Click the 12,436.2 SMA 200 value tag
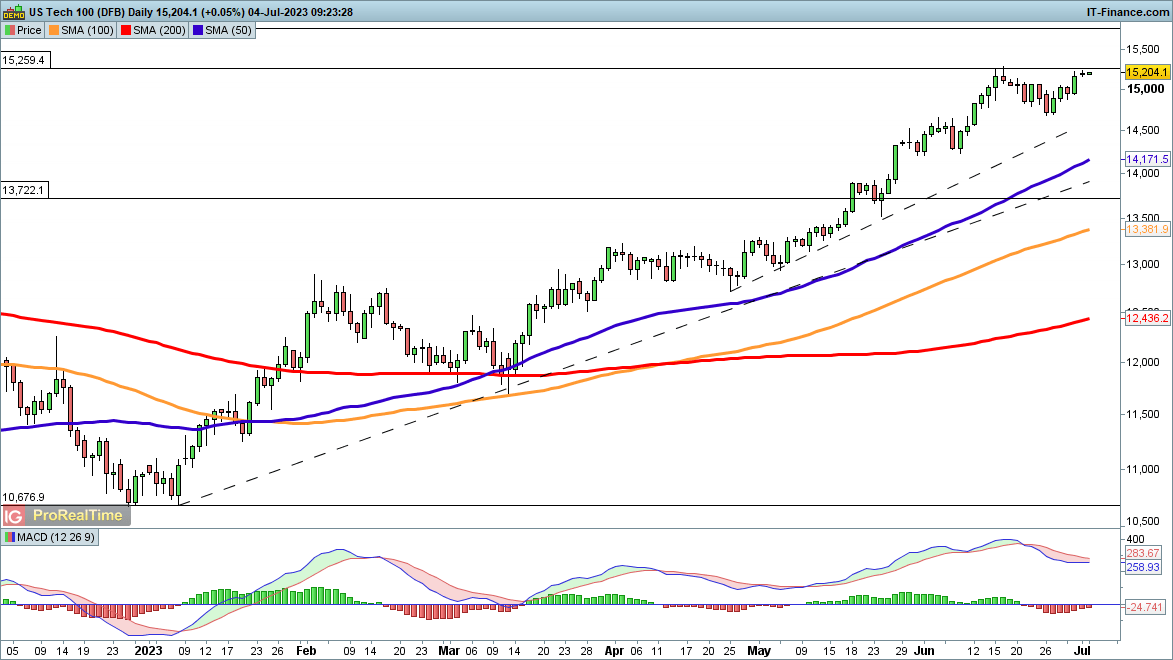The width and height of the screenshot is (1173, 660). pyautogui.click(x=1147, y=318)
